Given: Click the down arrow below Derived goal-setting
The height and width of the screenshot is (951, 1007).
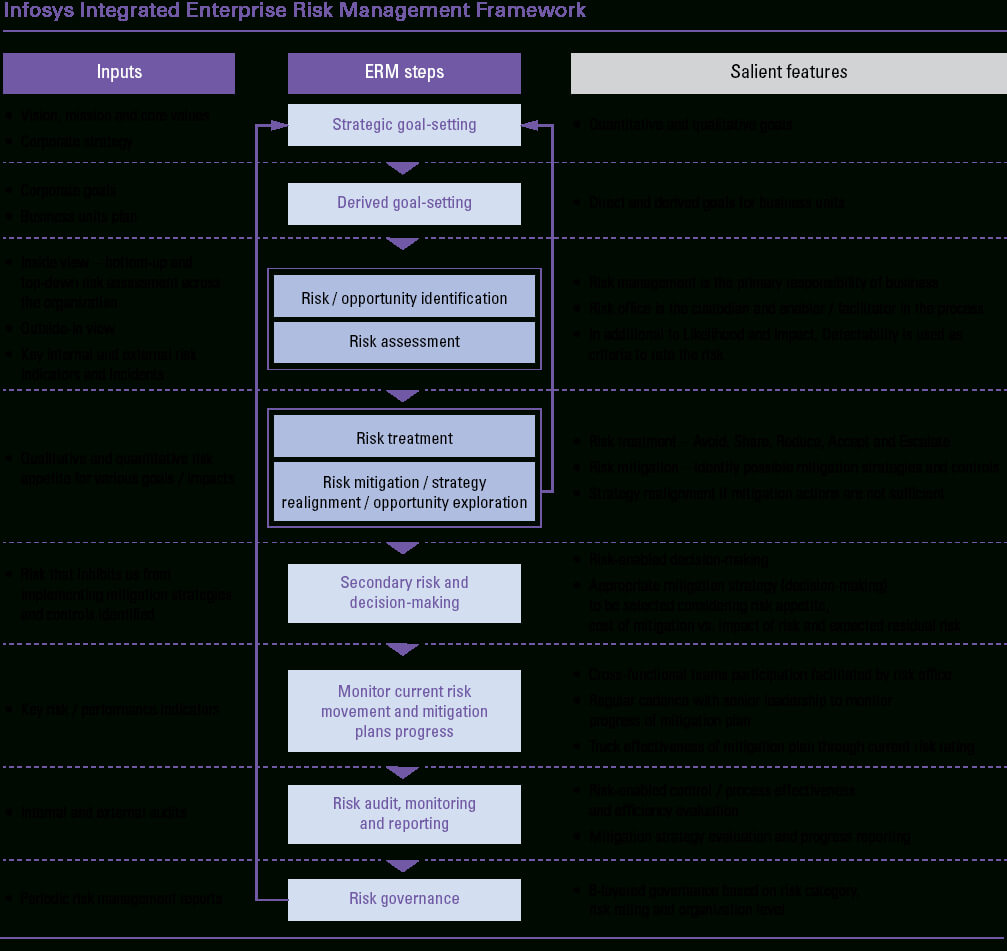Looking at the screenshot, I should click(x=403, y=244).
